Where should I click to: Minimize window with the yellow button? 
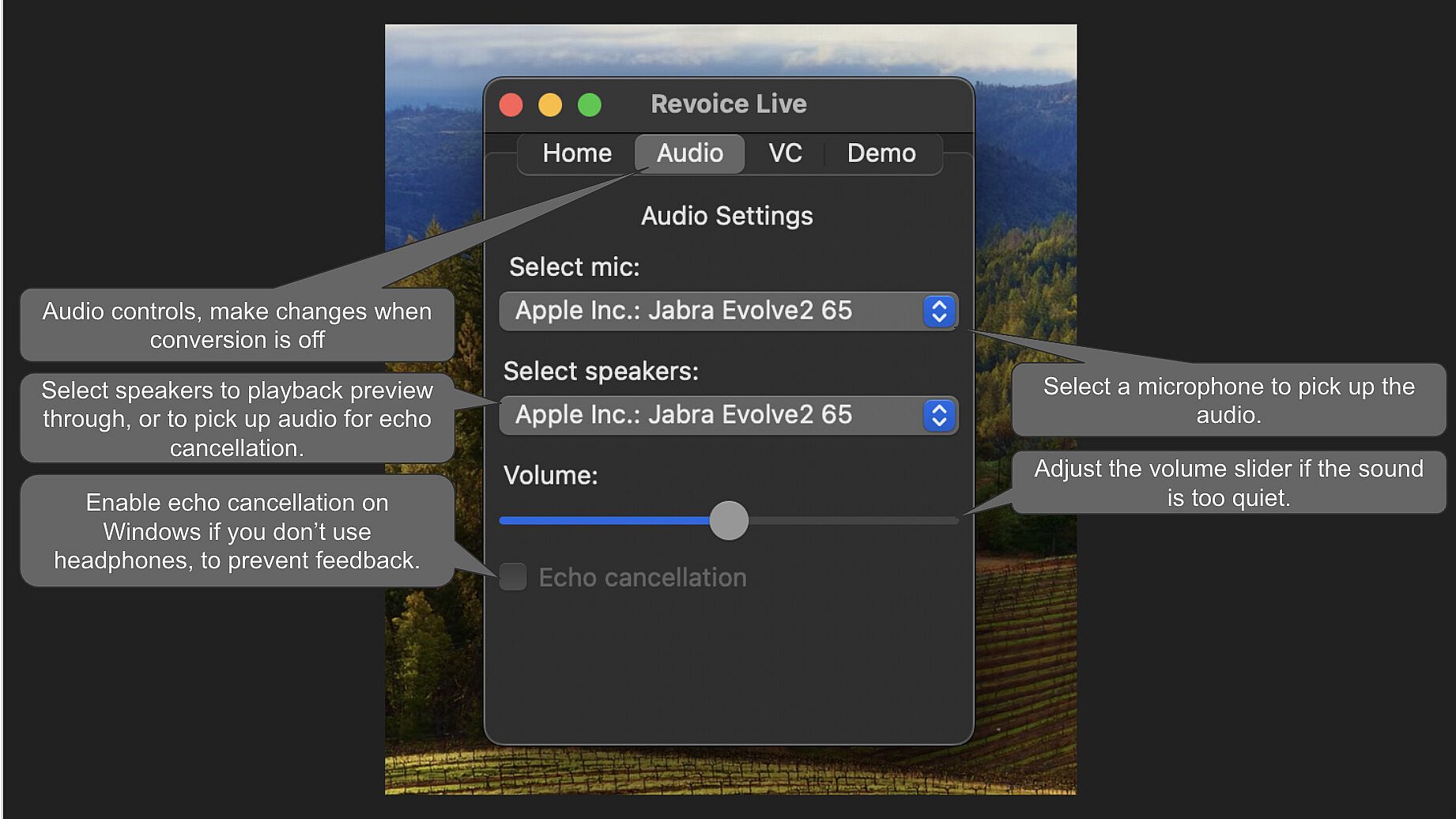click(550, 104)
